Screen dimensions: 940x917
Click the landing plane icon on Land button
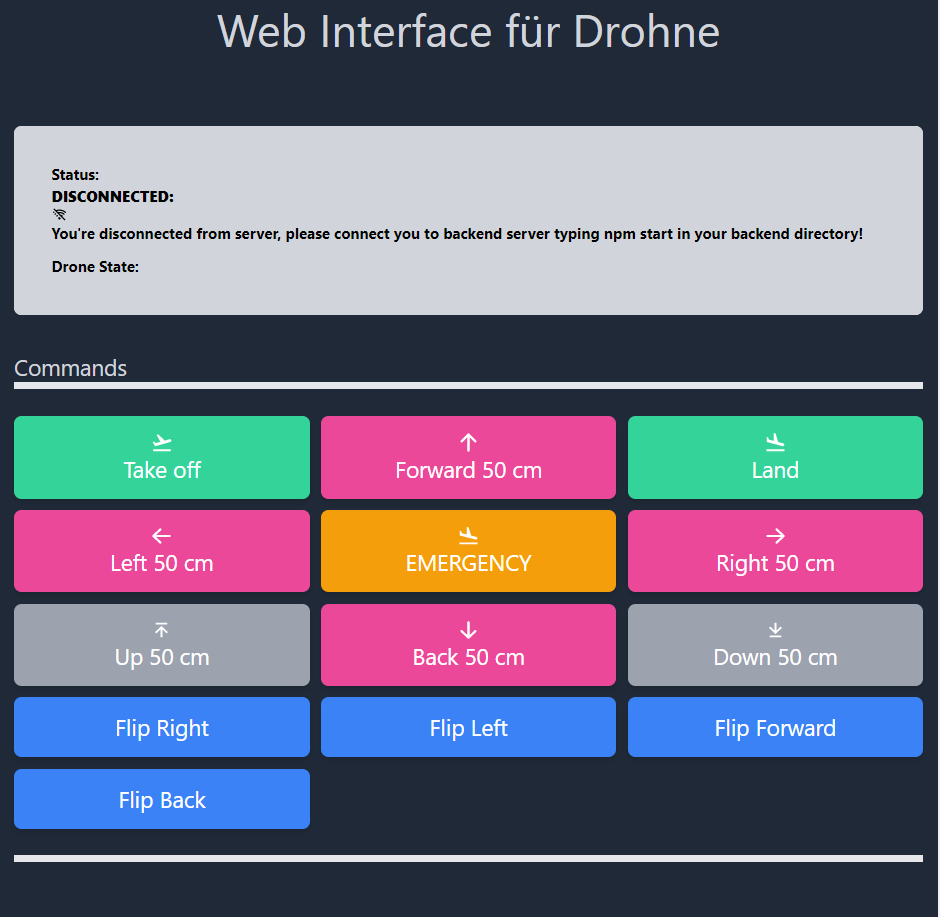[x=775, y=440]
